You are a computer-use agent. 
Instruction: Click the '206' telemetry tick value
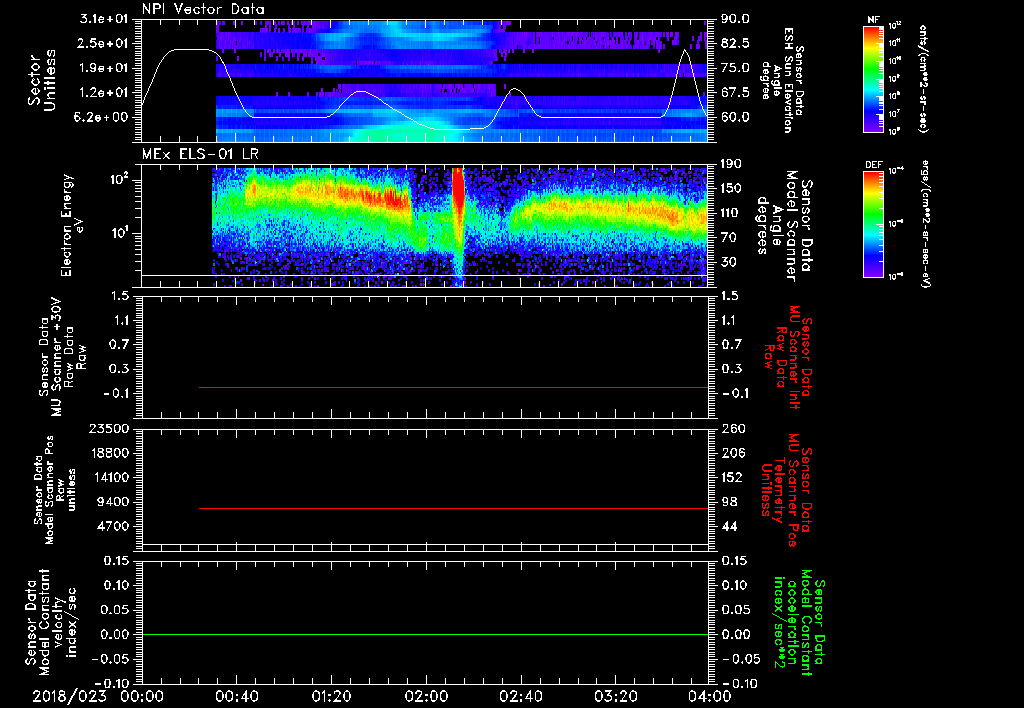coord(732,453)
